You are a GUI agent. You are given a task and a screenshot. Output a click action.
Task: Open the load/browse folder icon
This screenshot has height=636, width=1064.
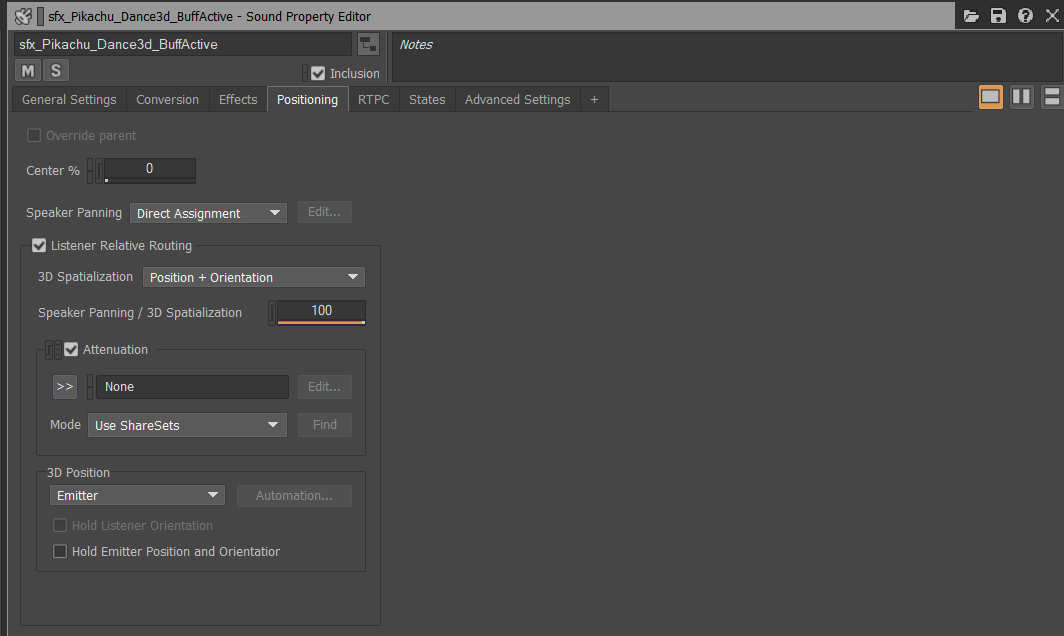tap(971, 16)
